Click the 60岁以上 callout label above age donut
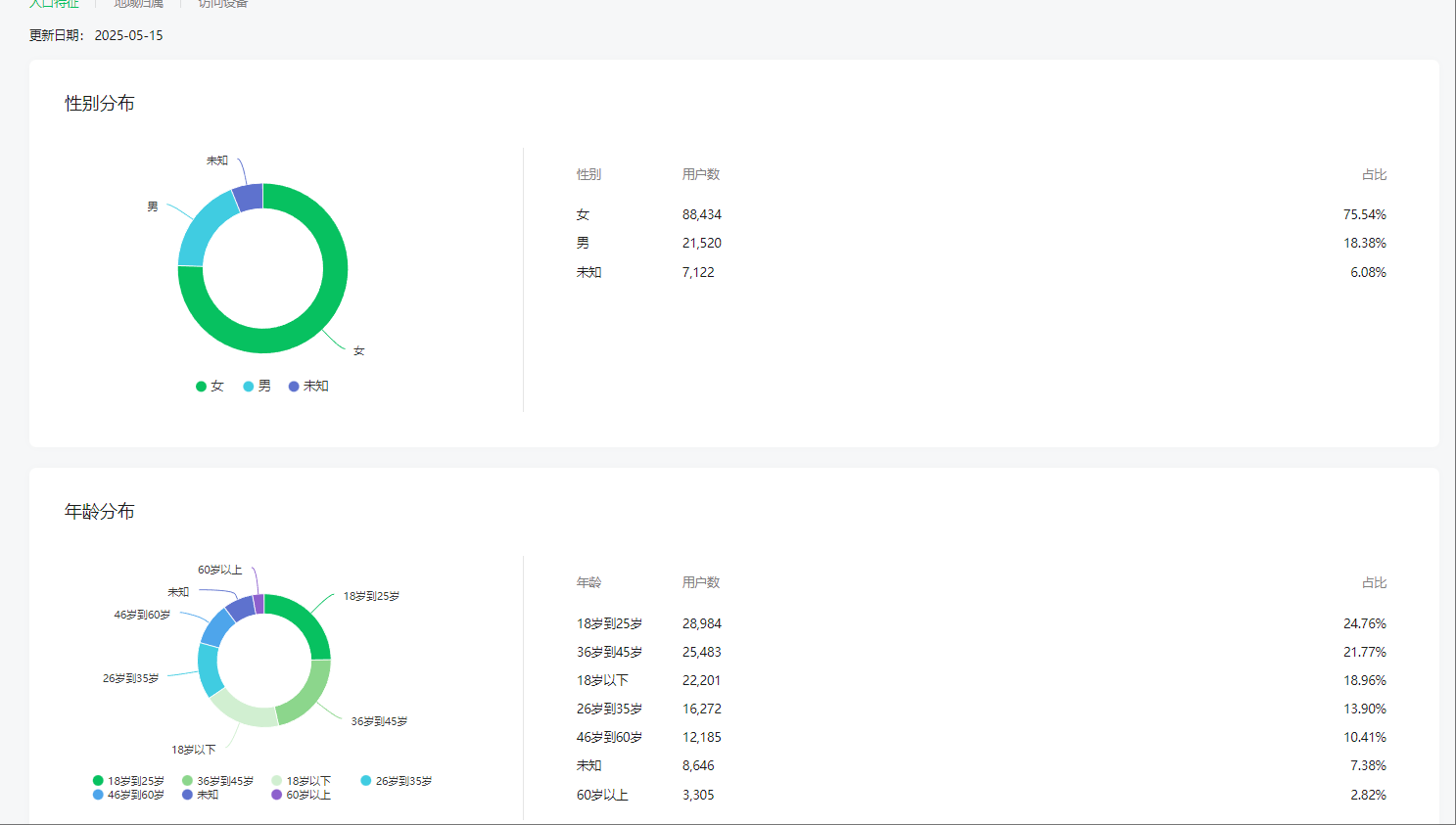 (220, 570)
